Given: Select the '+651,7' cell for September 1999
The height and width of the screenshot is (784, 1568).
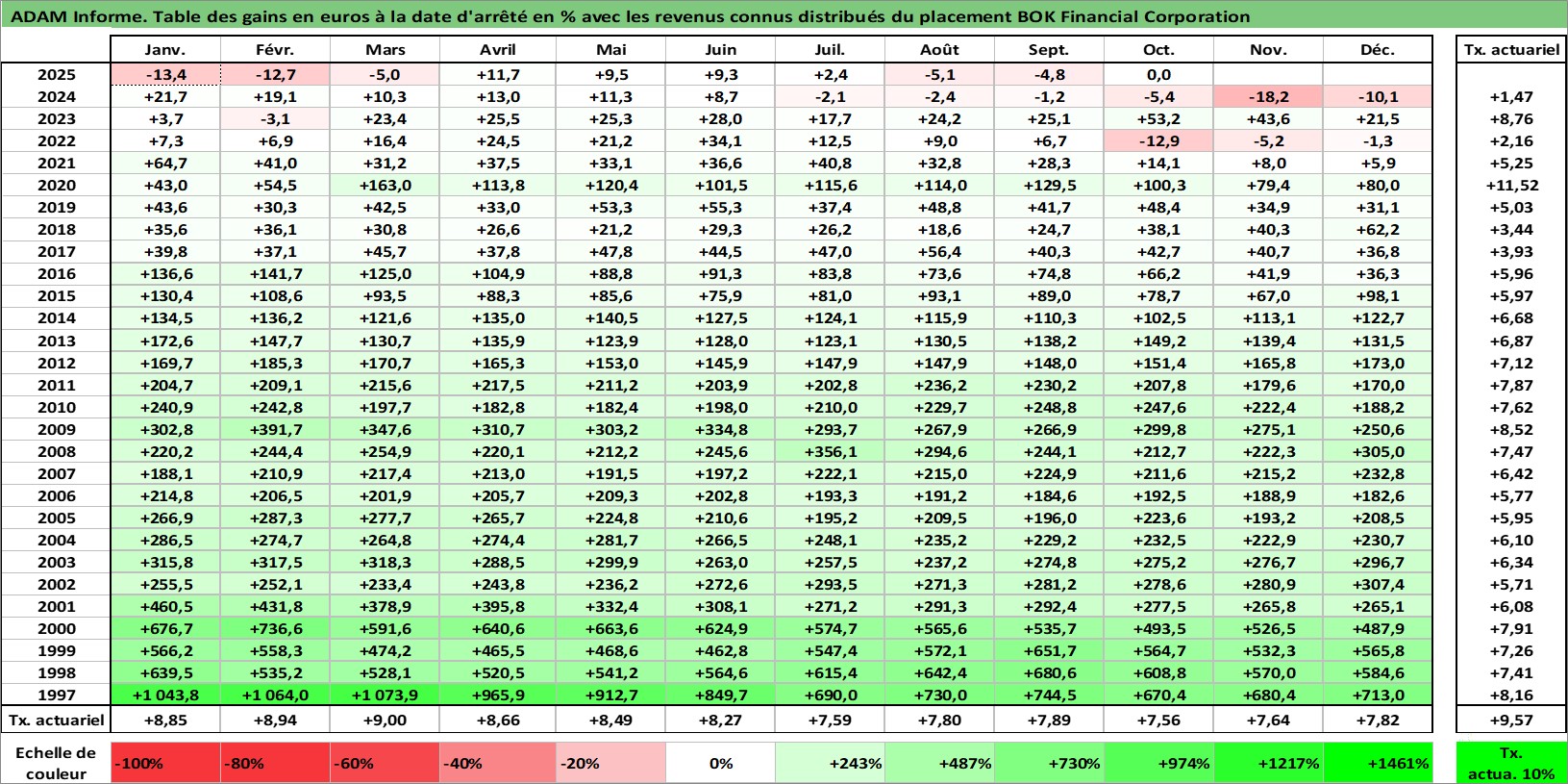Looking at the screenshot, I should pyautogui.click(x=1049, y=650).
